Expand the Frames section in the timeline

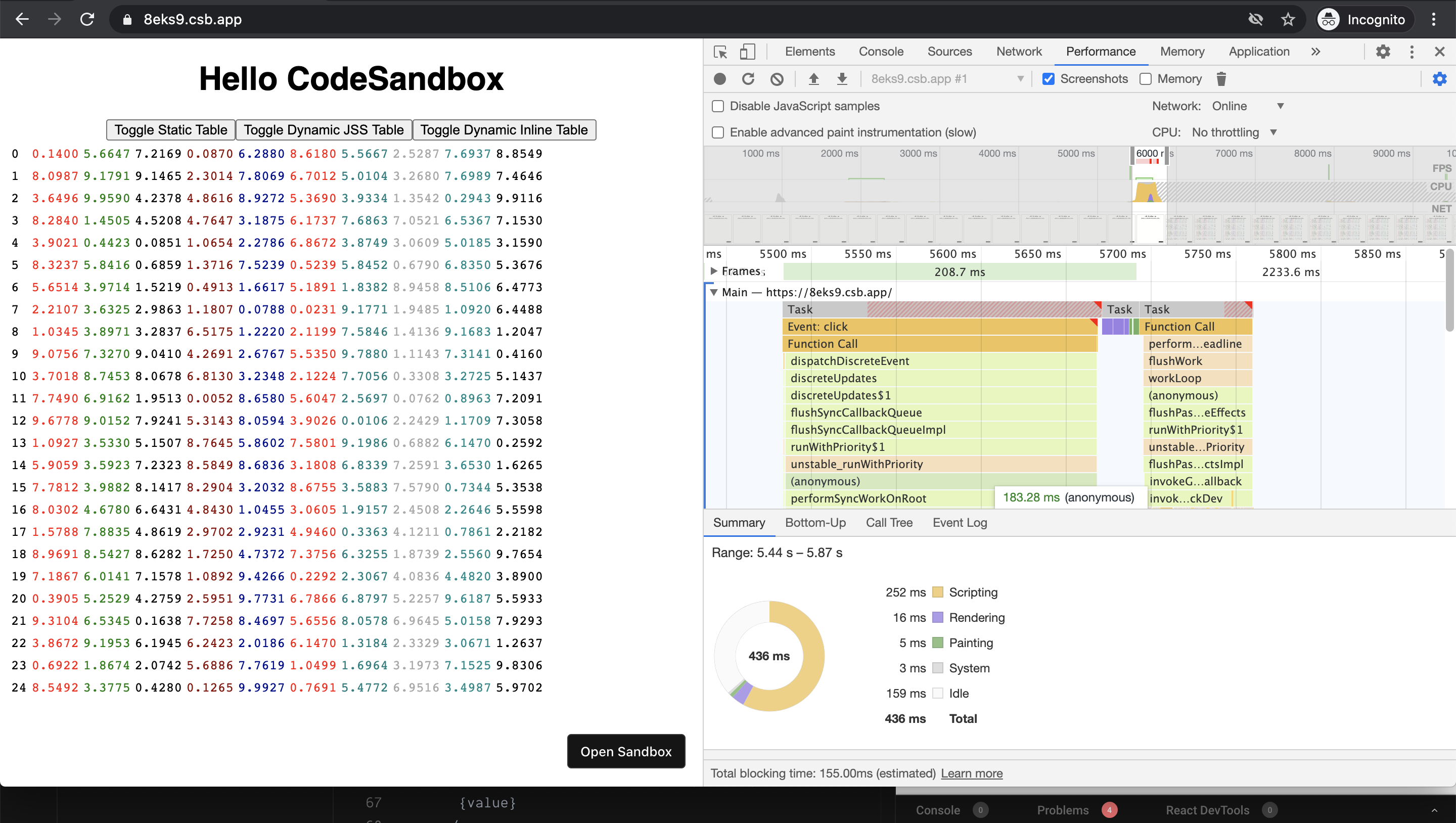714,271
